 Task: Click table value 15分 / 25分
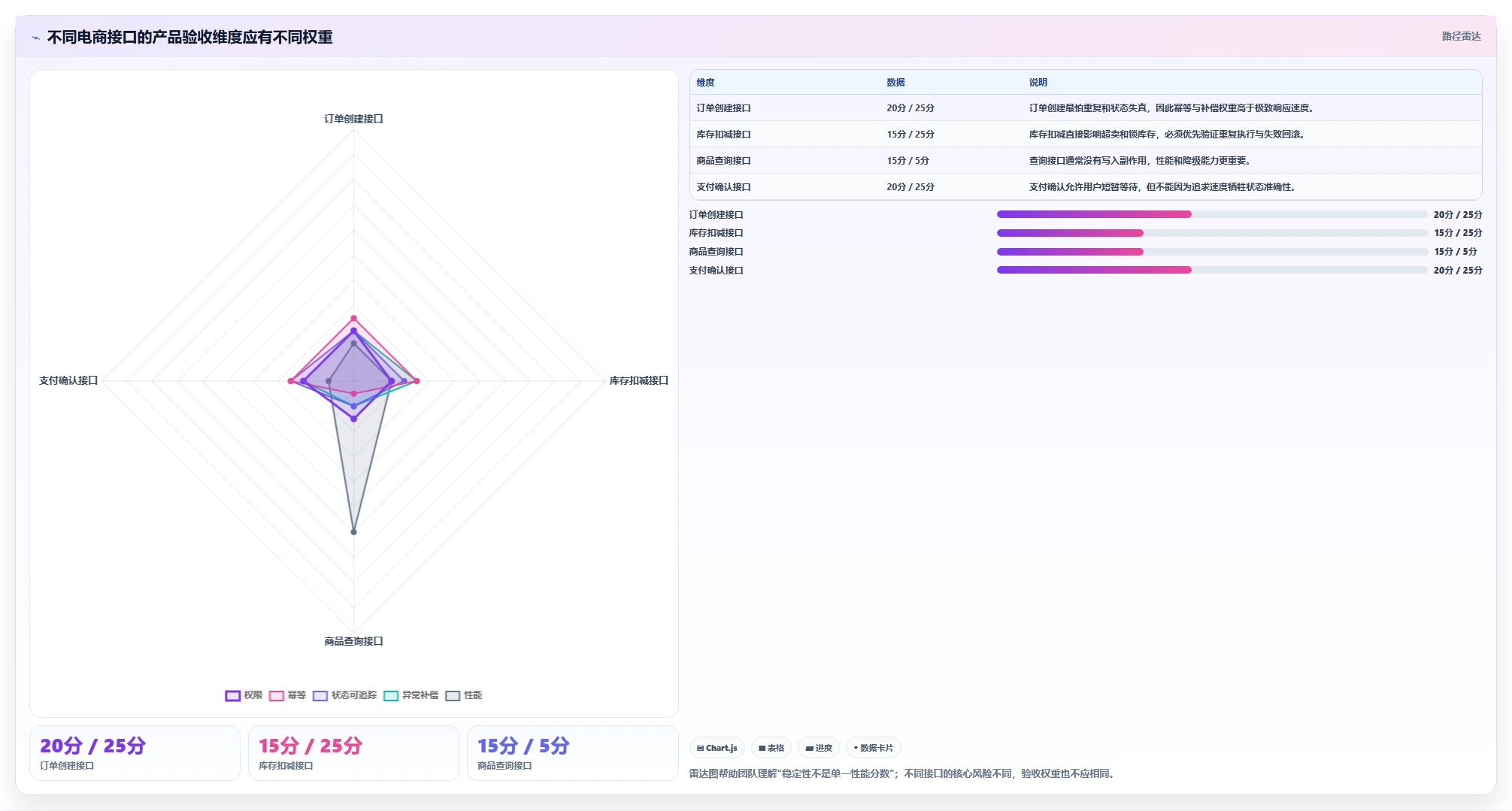[911, 135]
